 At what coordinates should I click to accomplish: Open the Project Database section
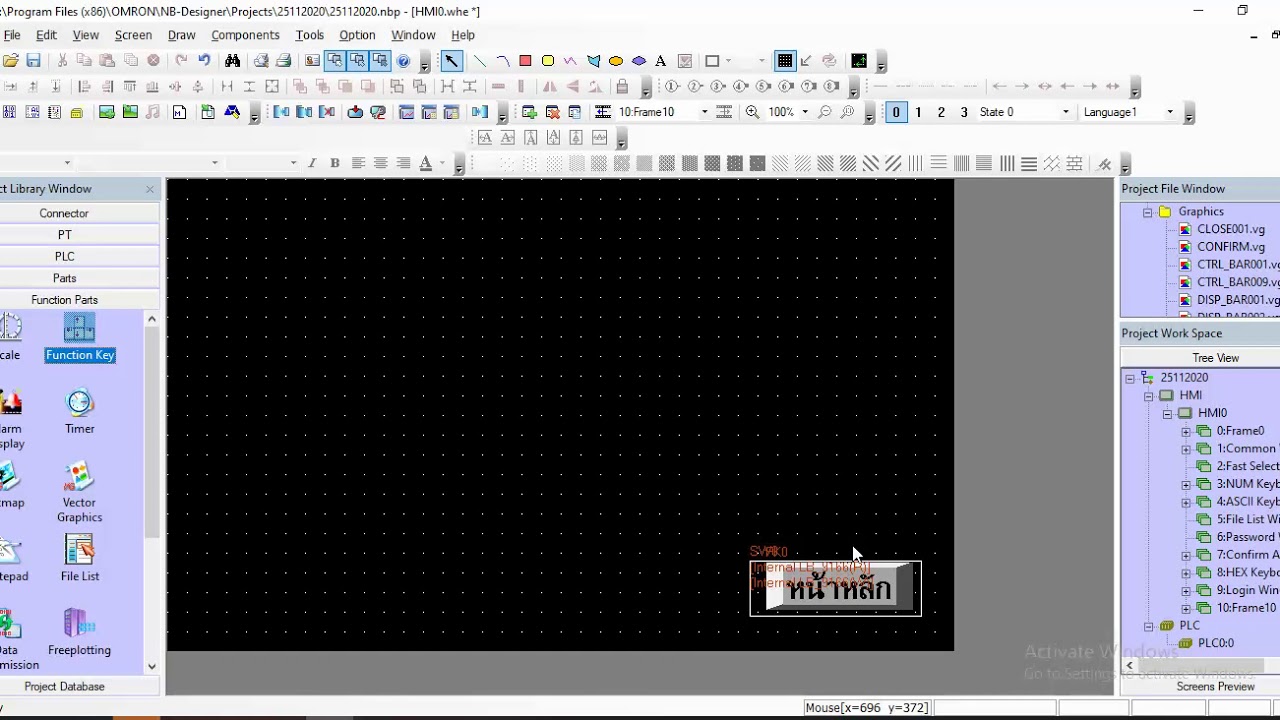click(x=64, y=687)
